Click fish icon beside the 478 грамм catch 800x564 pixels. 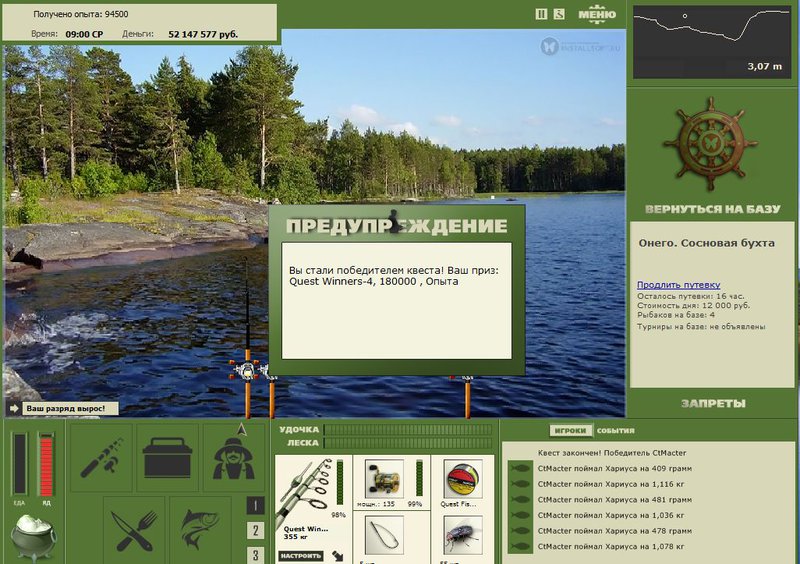pos(519,531)
